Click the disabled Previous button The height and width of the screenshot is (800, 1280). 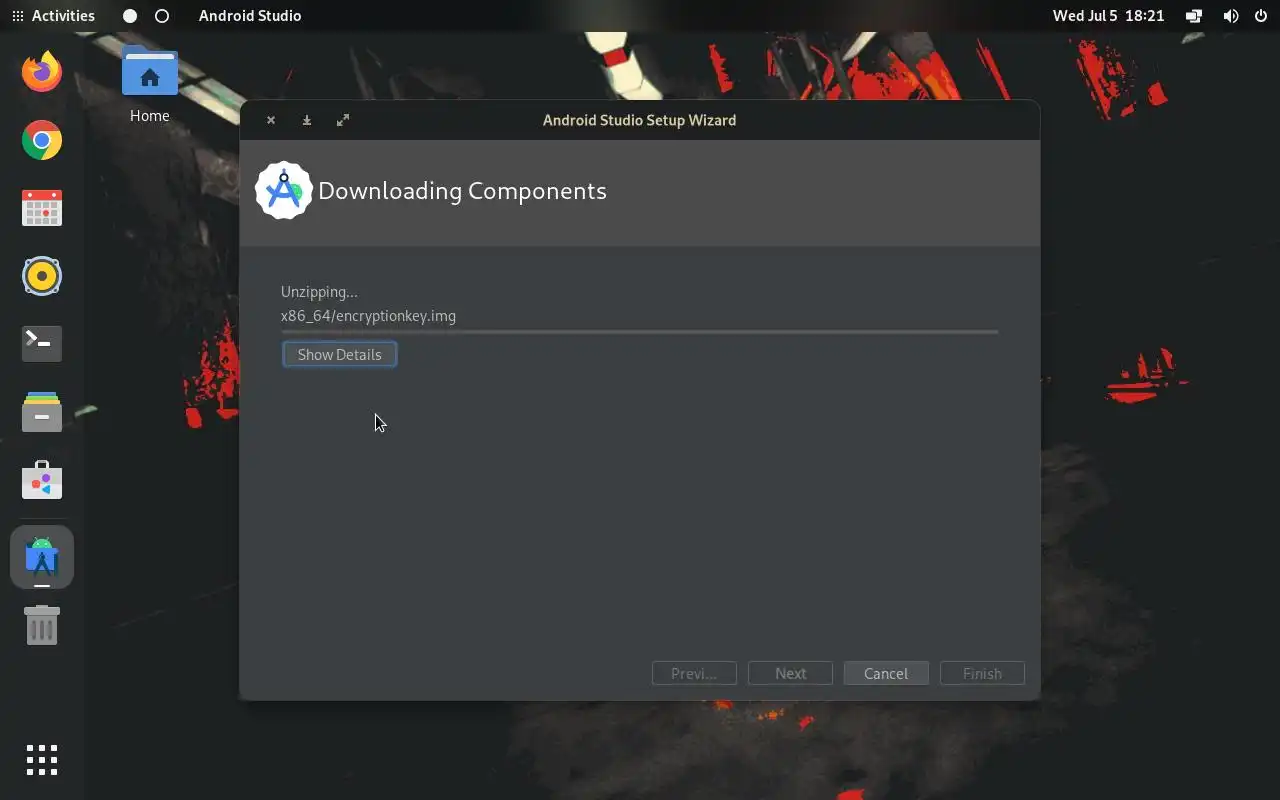pos(694,673)
